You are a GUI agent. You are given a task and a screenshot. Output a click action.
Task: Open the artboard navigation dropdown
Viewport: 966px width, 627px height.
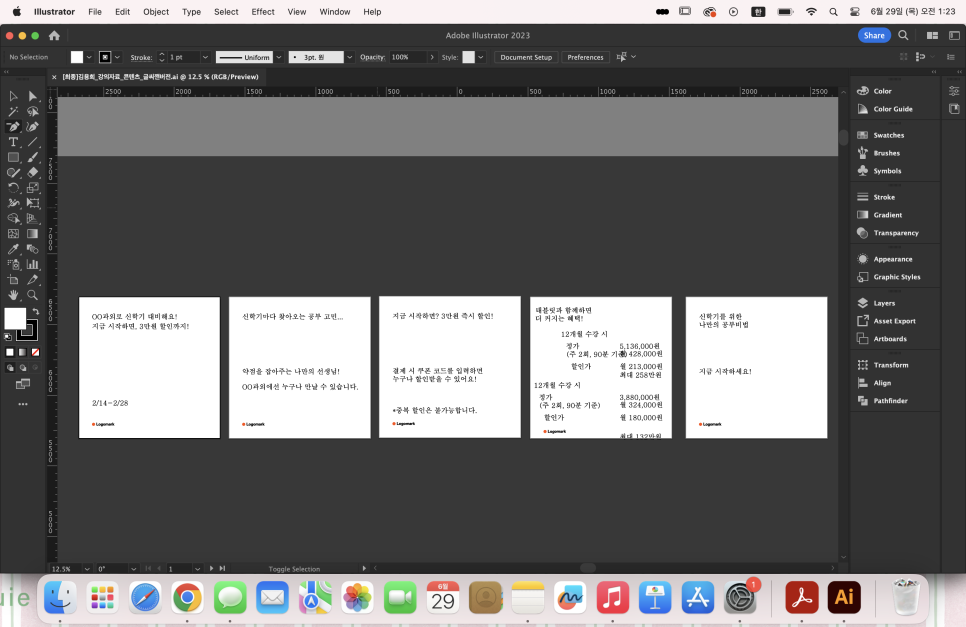click(x=197, y=568)
